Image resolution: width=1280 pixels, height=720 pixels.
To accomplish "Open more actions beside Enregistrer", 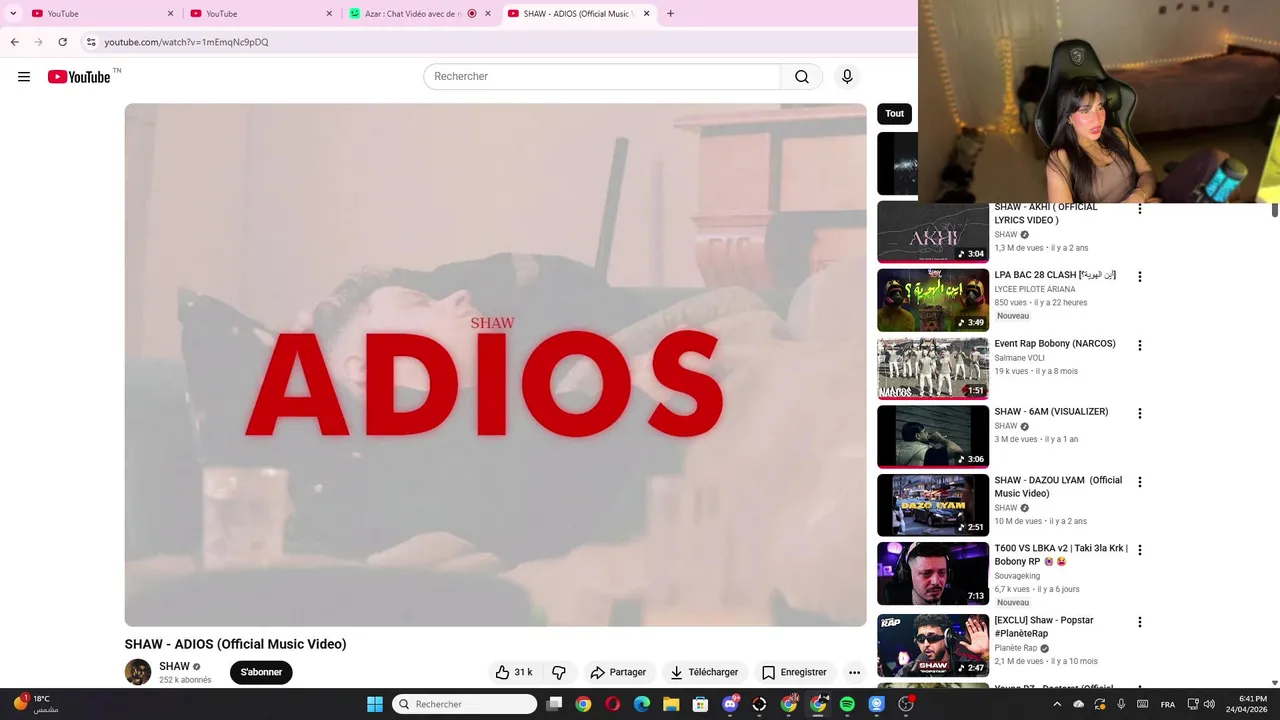I will coord(854,672).
